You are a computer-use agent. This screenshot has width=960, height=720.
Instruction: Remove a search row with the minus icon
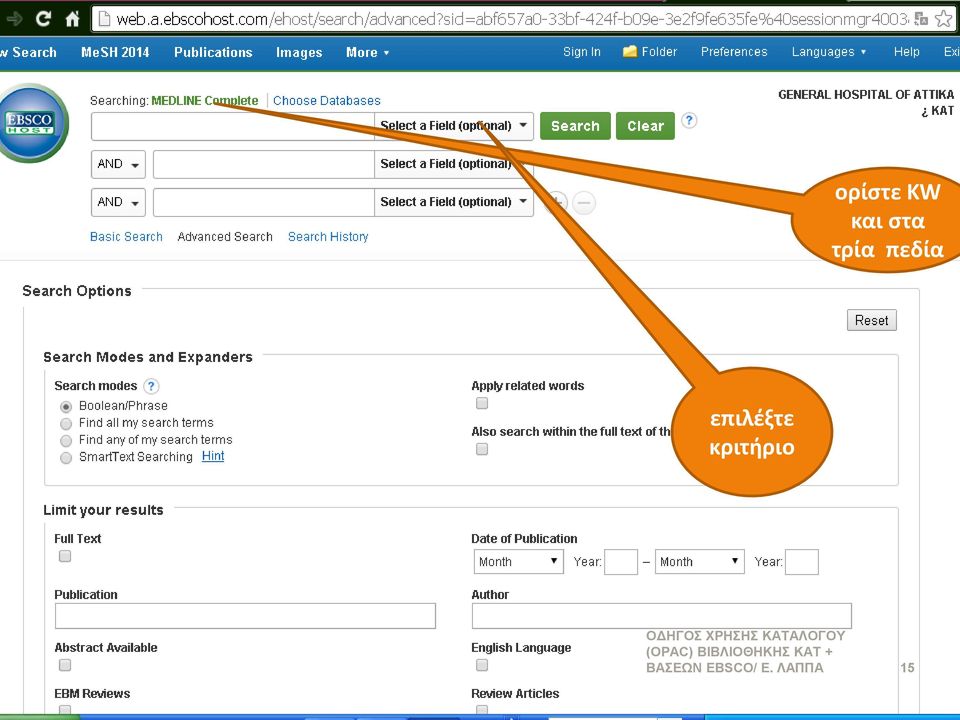[584, 203]
